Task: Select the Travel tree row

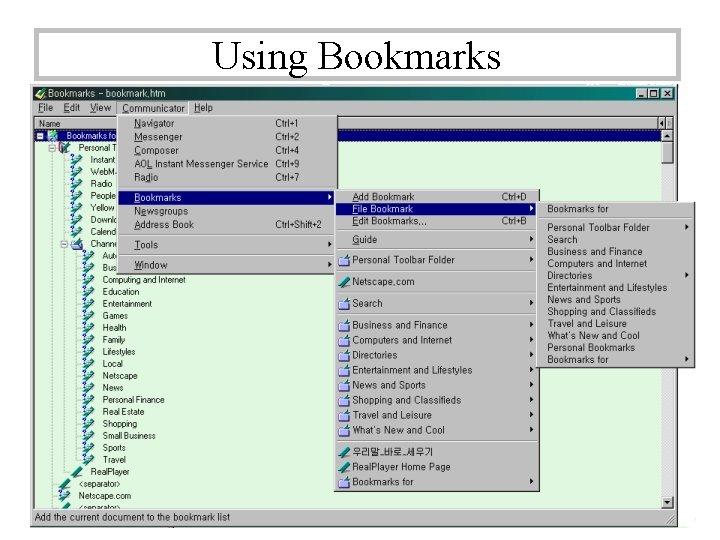Action: (x=114, y=460)
